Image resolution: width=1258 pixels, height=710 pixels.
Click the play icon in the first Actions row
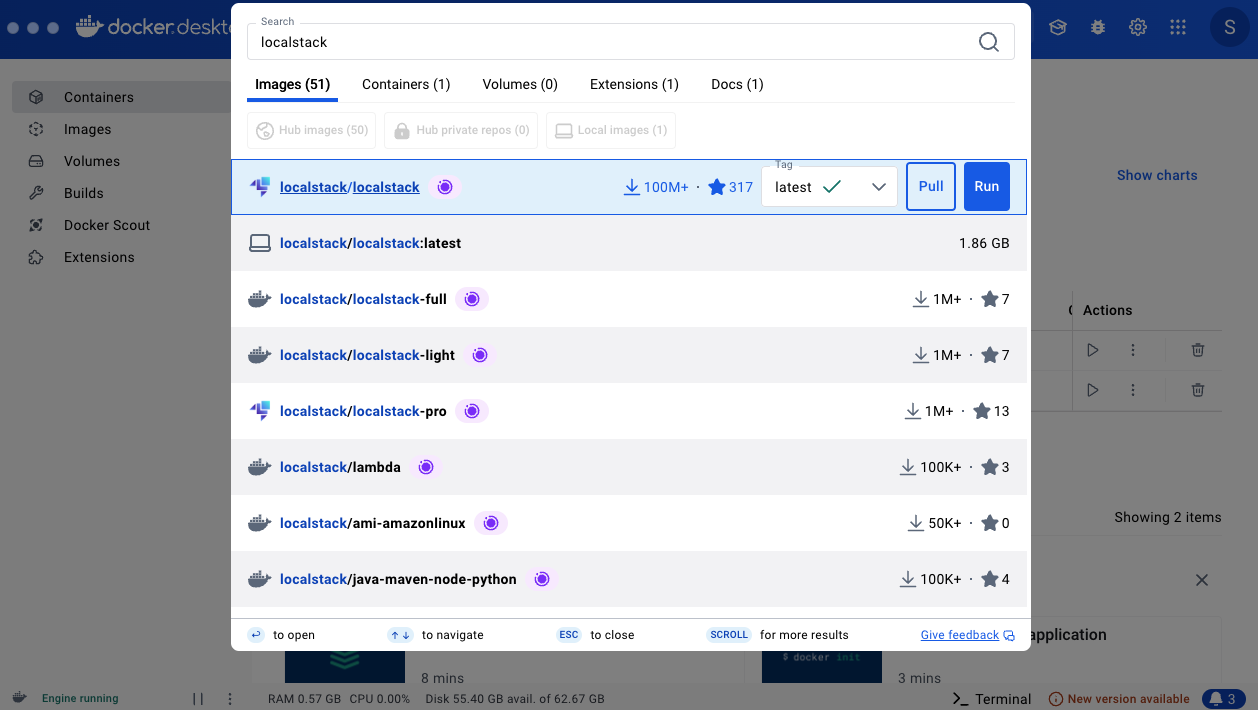(1093, 350)
